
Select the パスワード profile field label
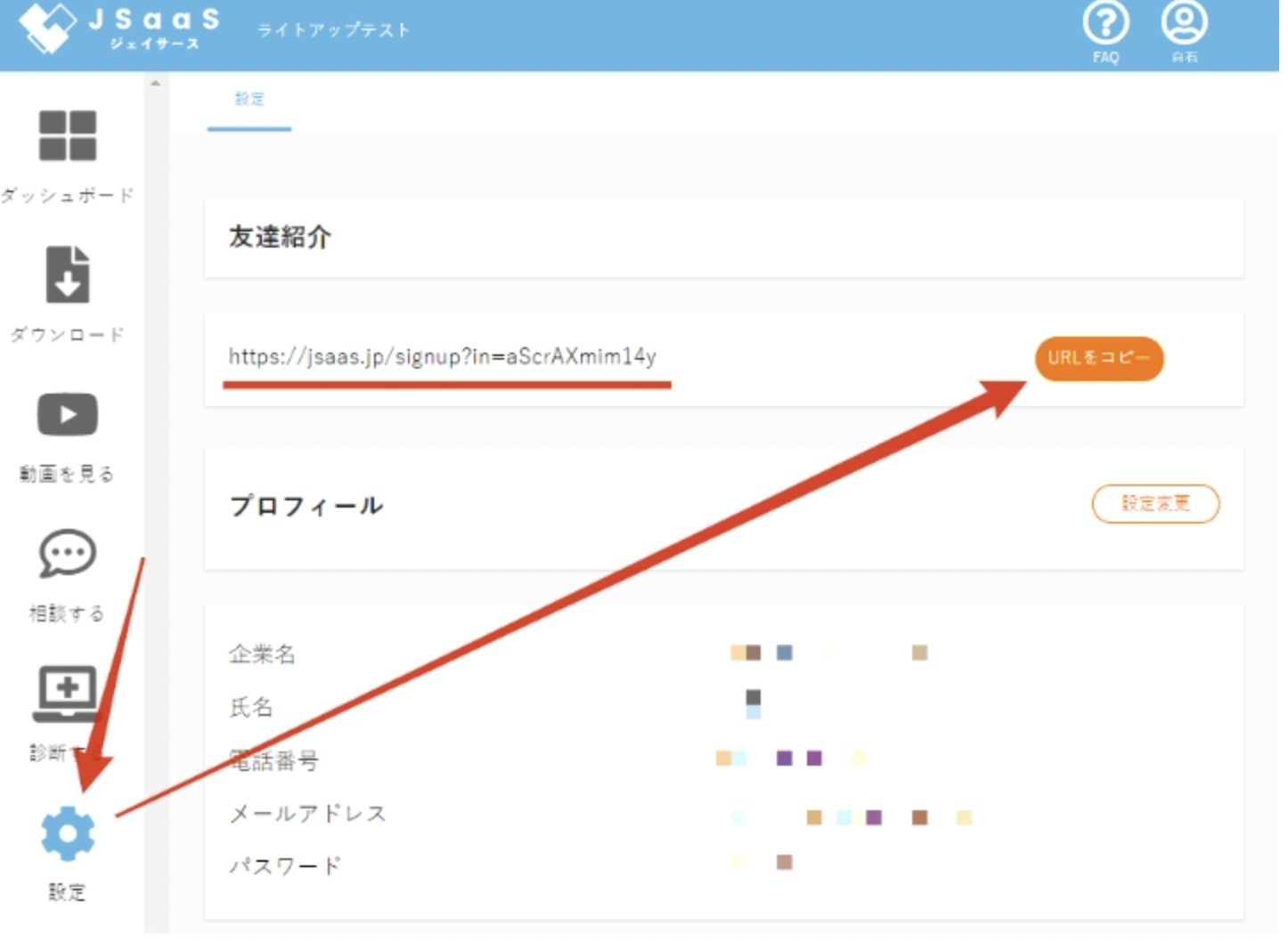pos(285,865)
